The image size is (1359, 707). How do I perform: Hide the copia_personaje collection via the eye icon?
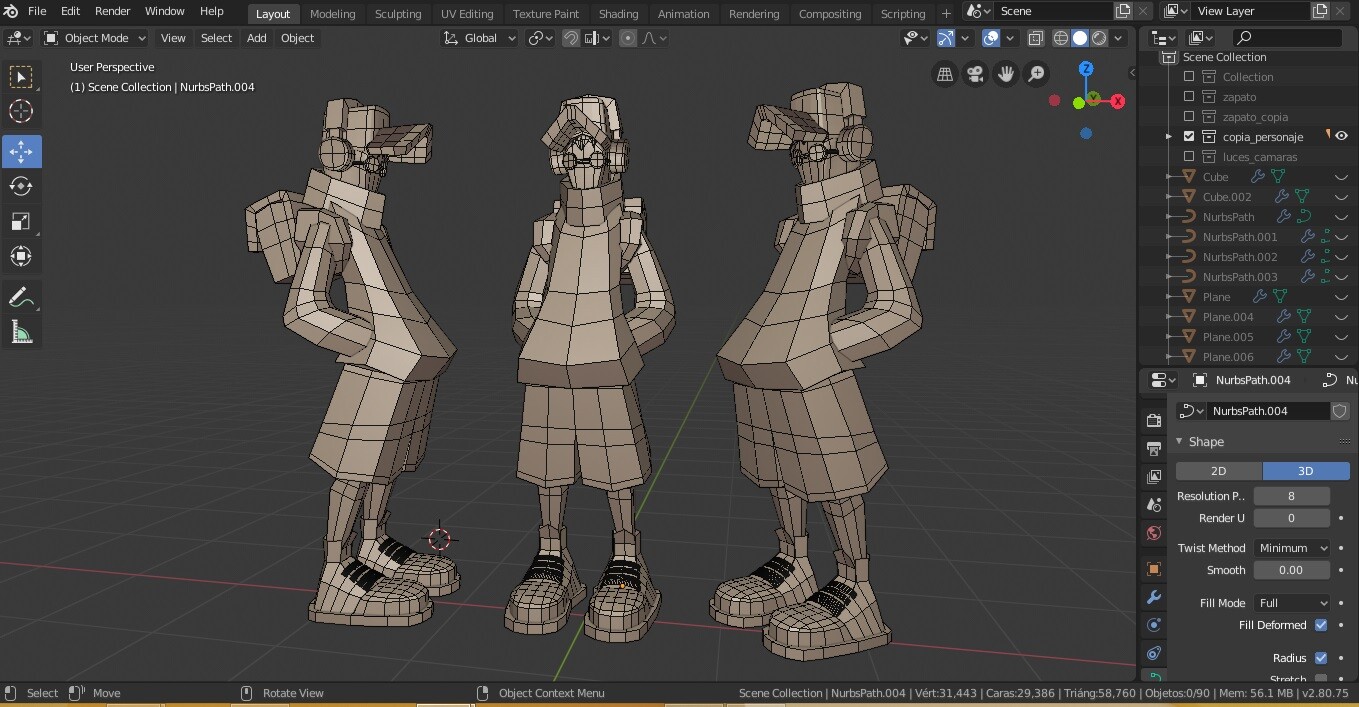(x=1341, y=136)
